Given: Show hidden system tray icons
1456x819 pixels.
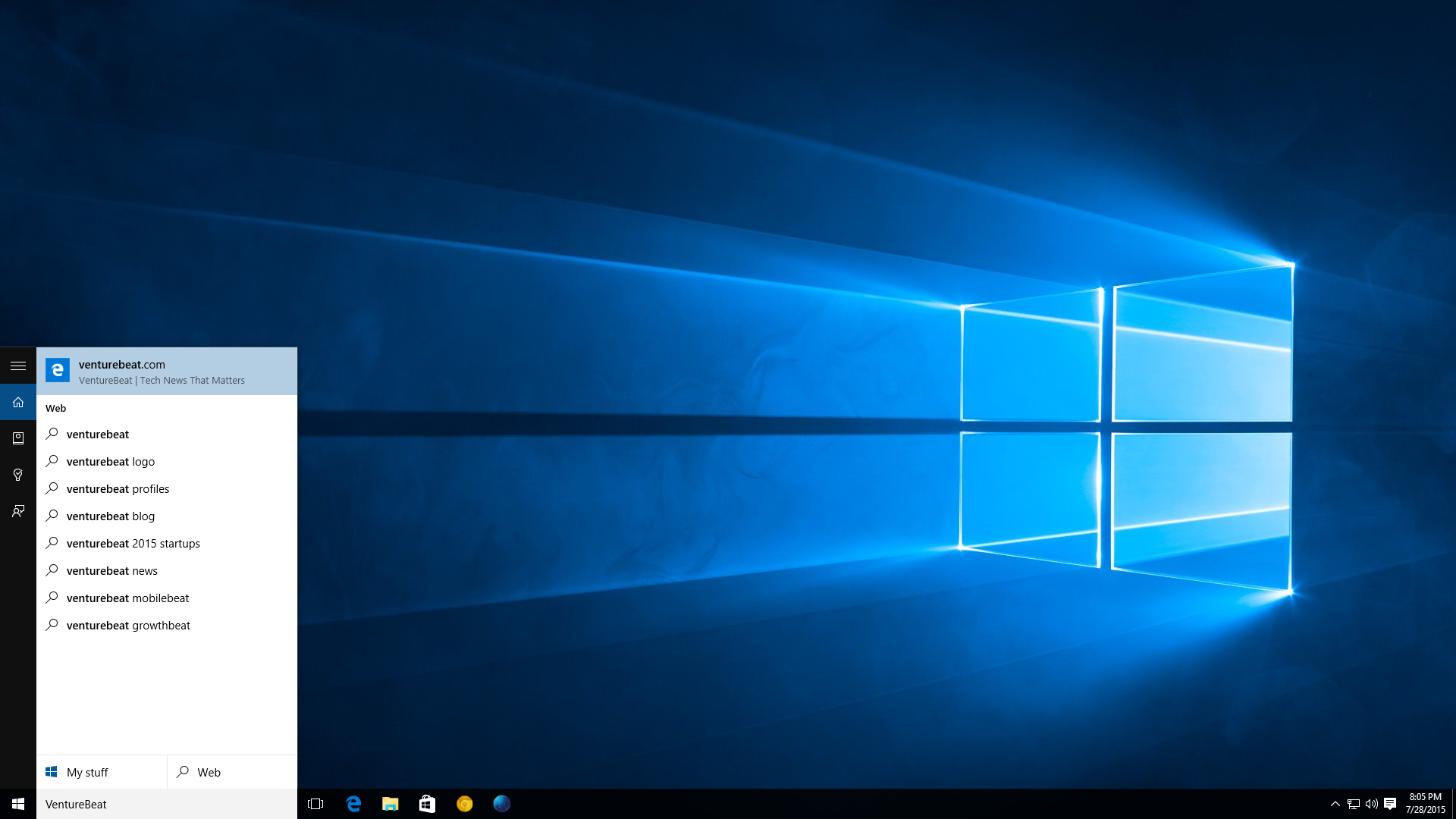Looking at the screenshot, I should click(x=1335, y=804).
